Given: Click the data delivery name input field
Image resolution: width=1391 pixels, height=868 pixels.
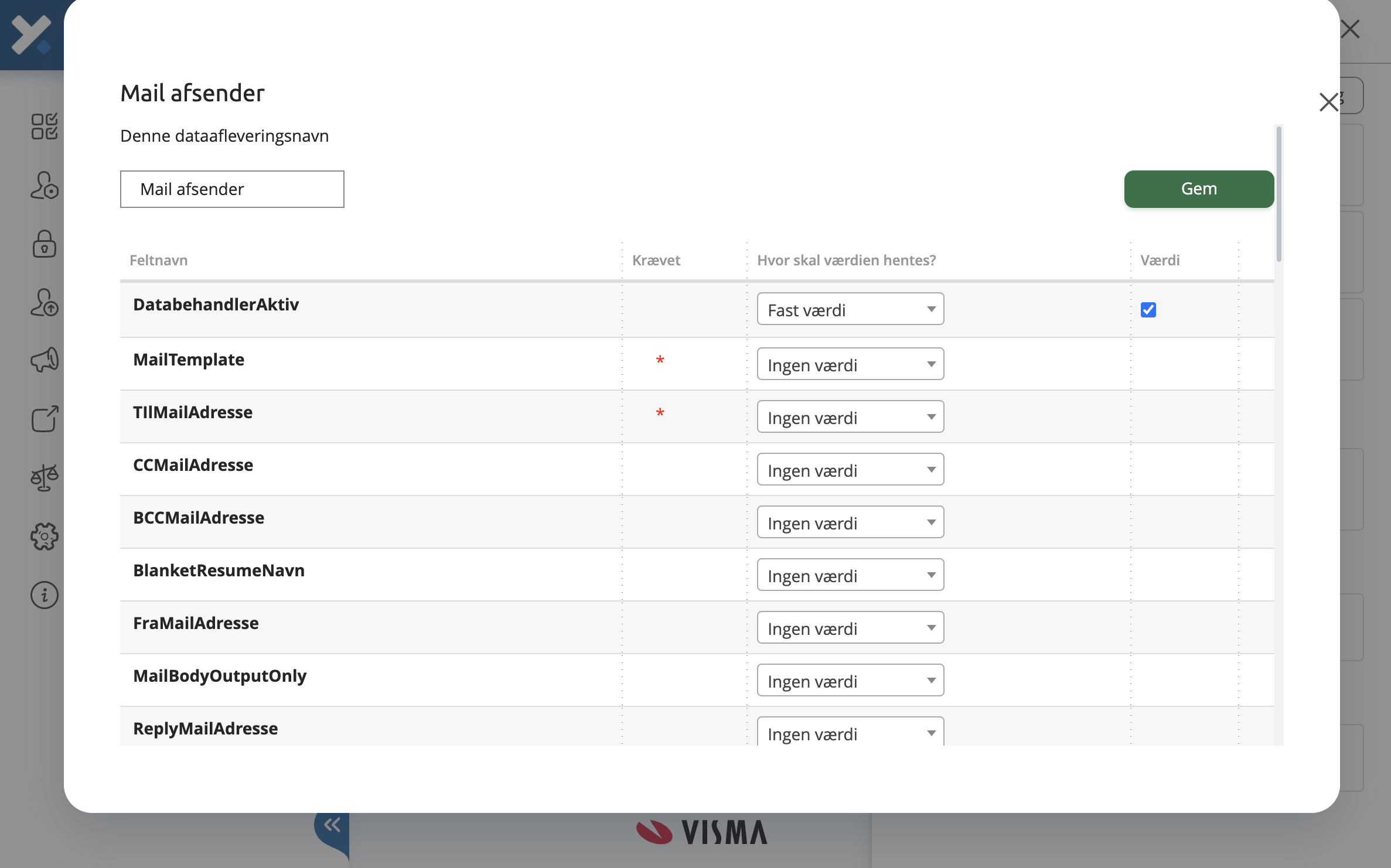Looking at the screenshot, I should point(232,189).
